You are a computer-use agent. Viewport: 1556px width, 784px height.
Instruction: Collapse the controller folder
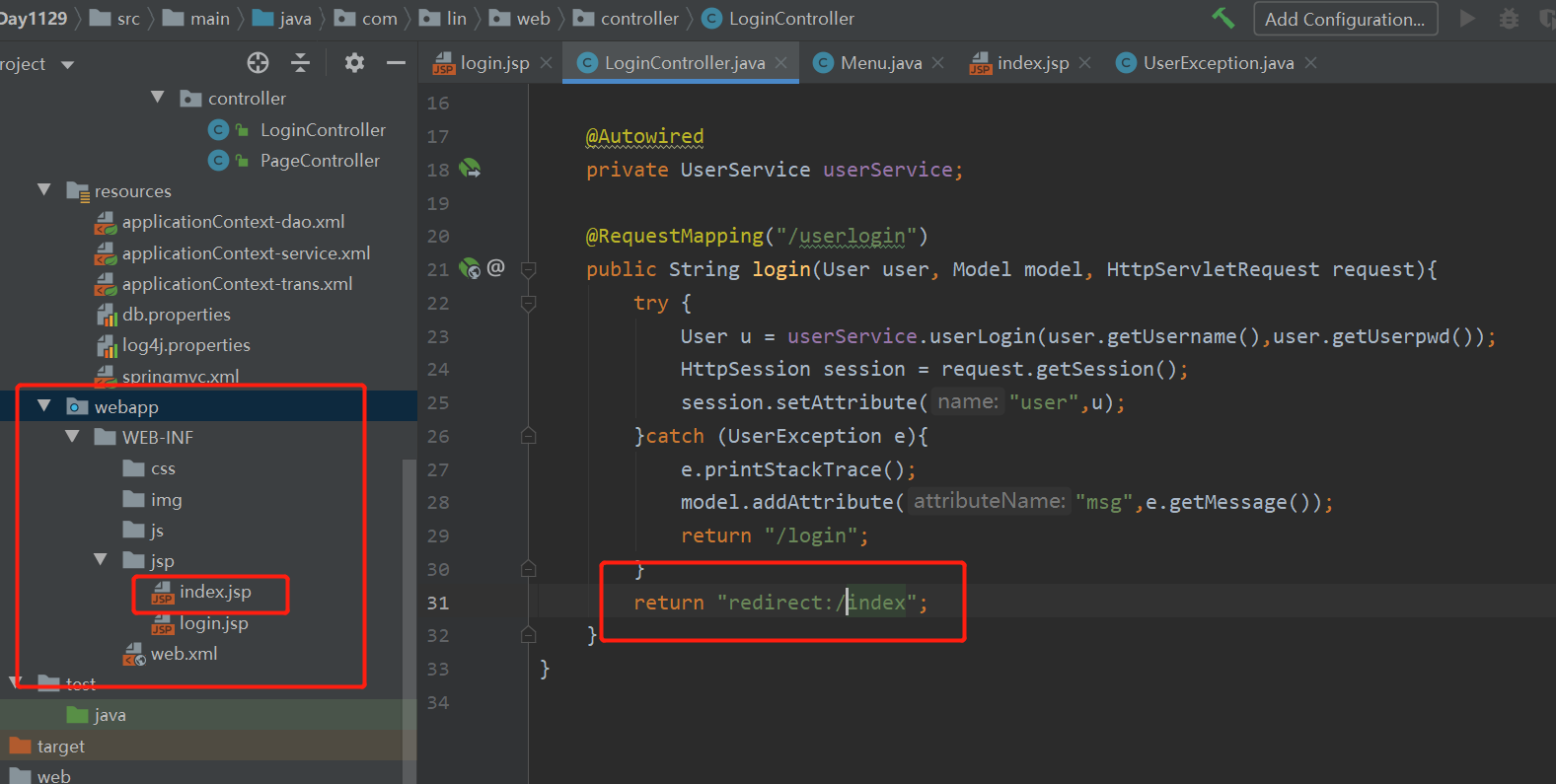(x=158, y=98)
